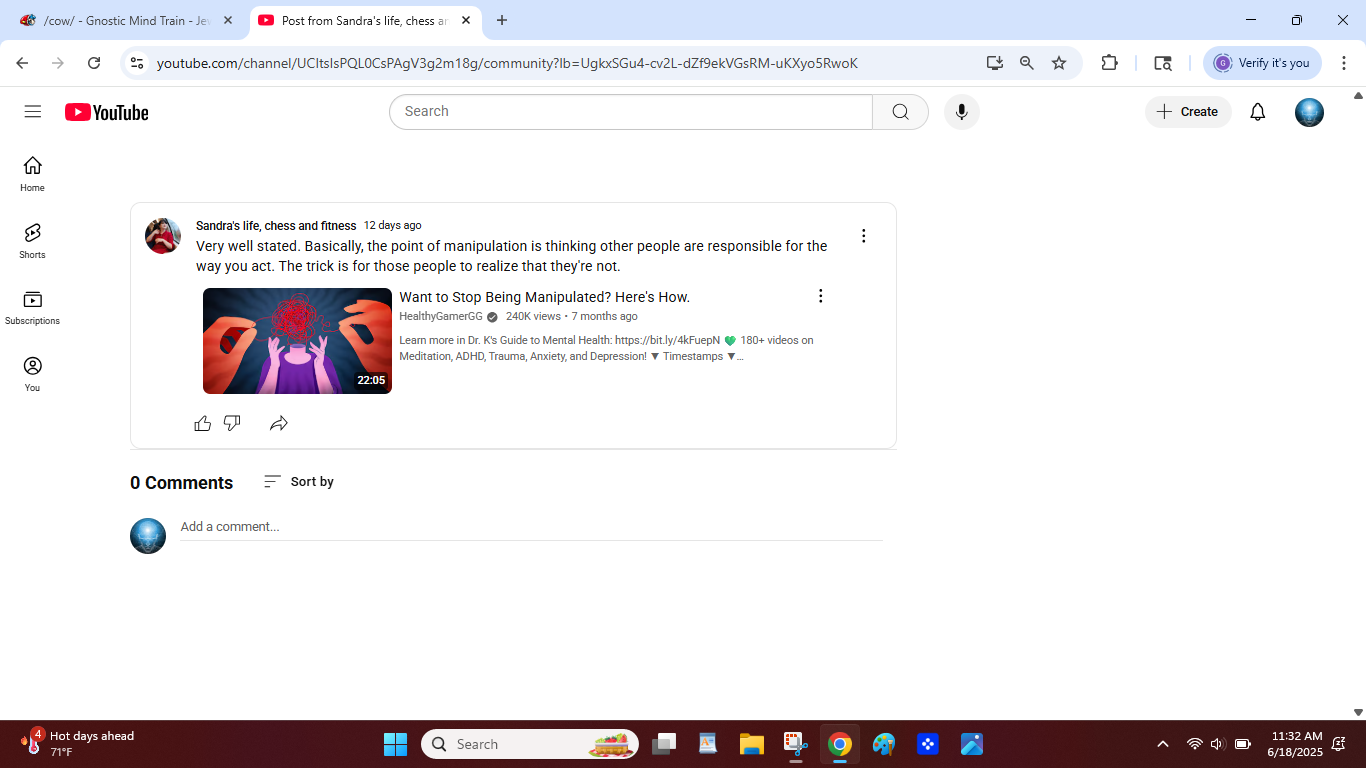The height and width of the screenshot is (768, 1366).
Task: Share the community post
Action: tap(279, 423)
